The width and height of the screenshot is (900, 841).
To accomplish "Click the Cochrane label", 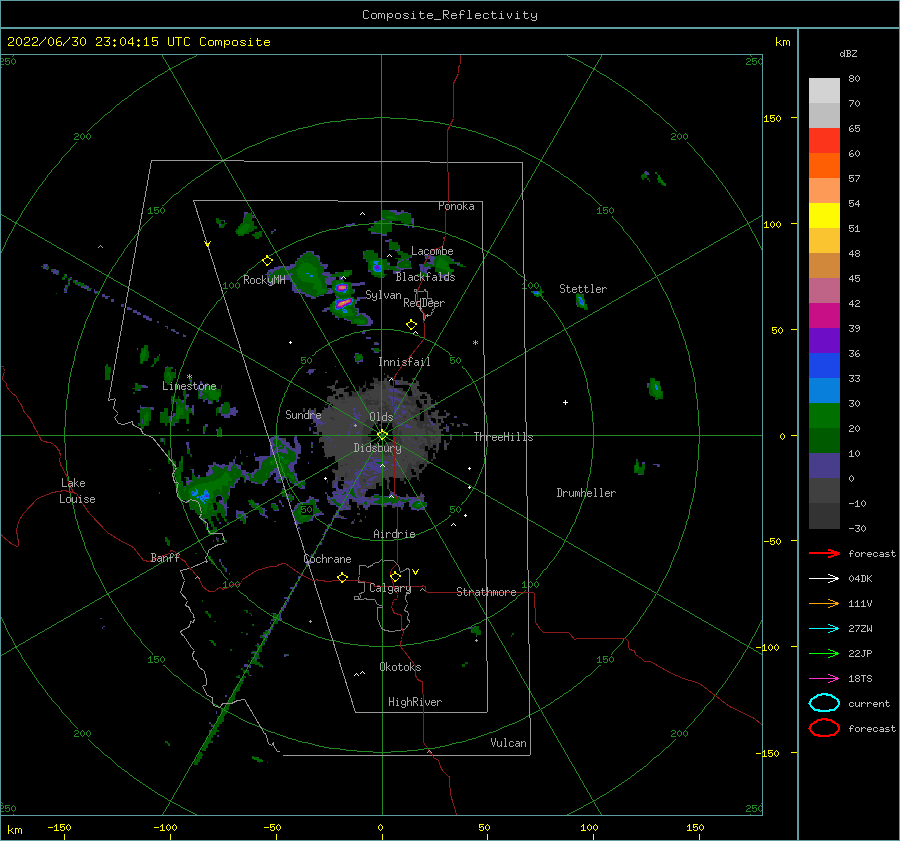I will pyautogui.click(x=327, y=559).
